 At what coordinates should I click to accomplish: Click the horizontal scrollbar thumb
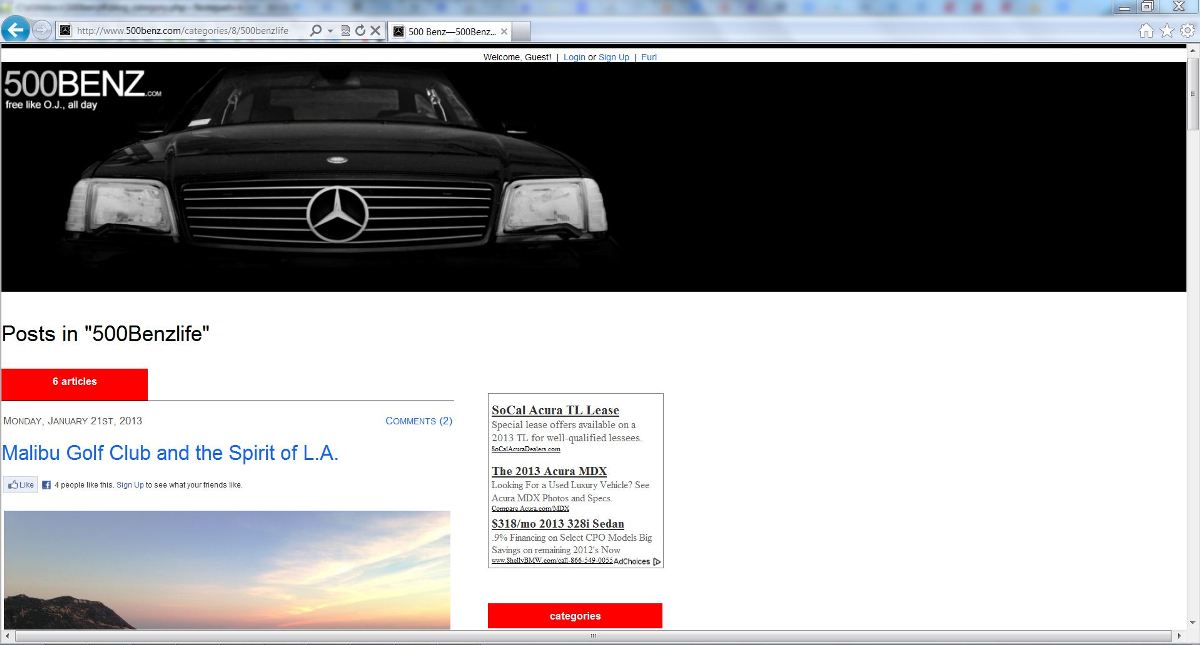point(592,636)
